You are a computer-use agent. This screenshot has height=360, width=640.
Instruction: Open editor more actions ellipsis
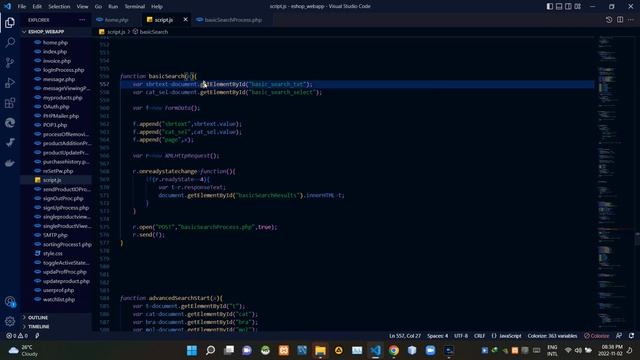pyautogui.click(x=631, y=20)
